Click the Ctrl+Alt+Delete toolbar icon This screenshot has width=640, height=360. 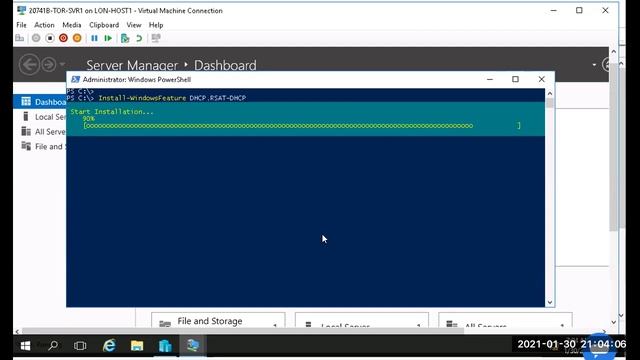20,38
